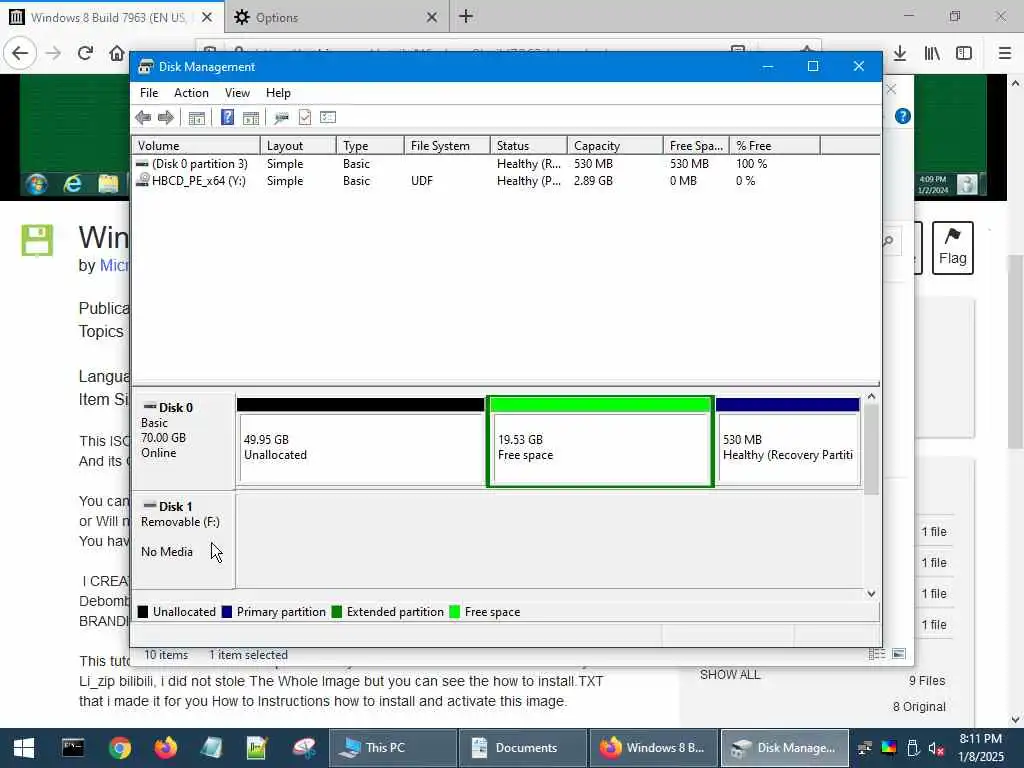This screenshot has height=768, width=1024.
Task: Click the browser Home button
Action: [x=117, y=53]
